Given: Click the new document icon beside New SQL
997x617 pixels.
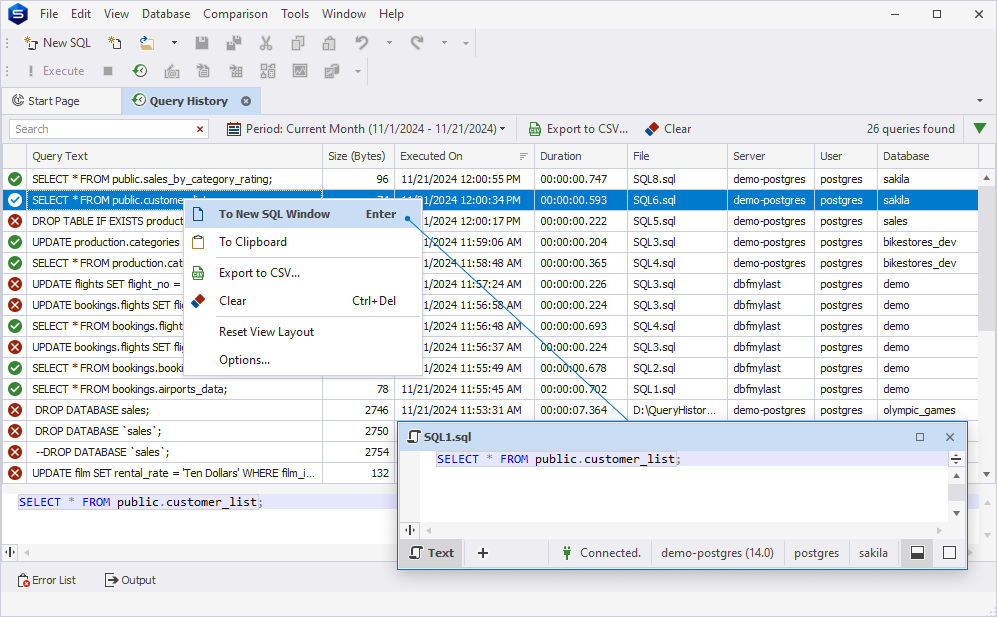Looking at the screenshot, I should point(114,43).
